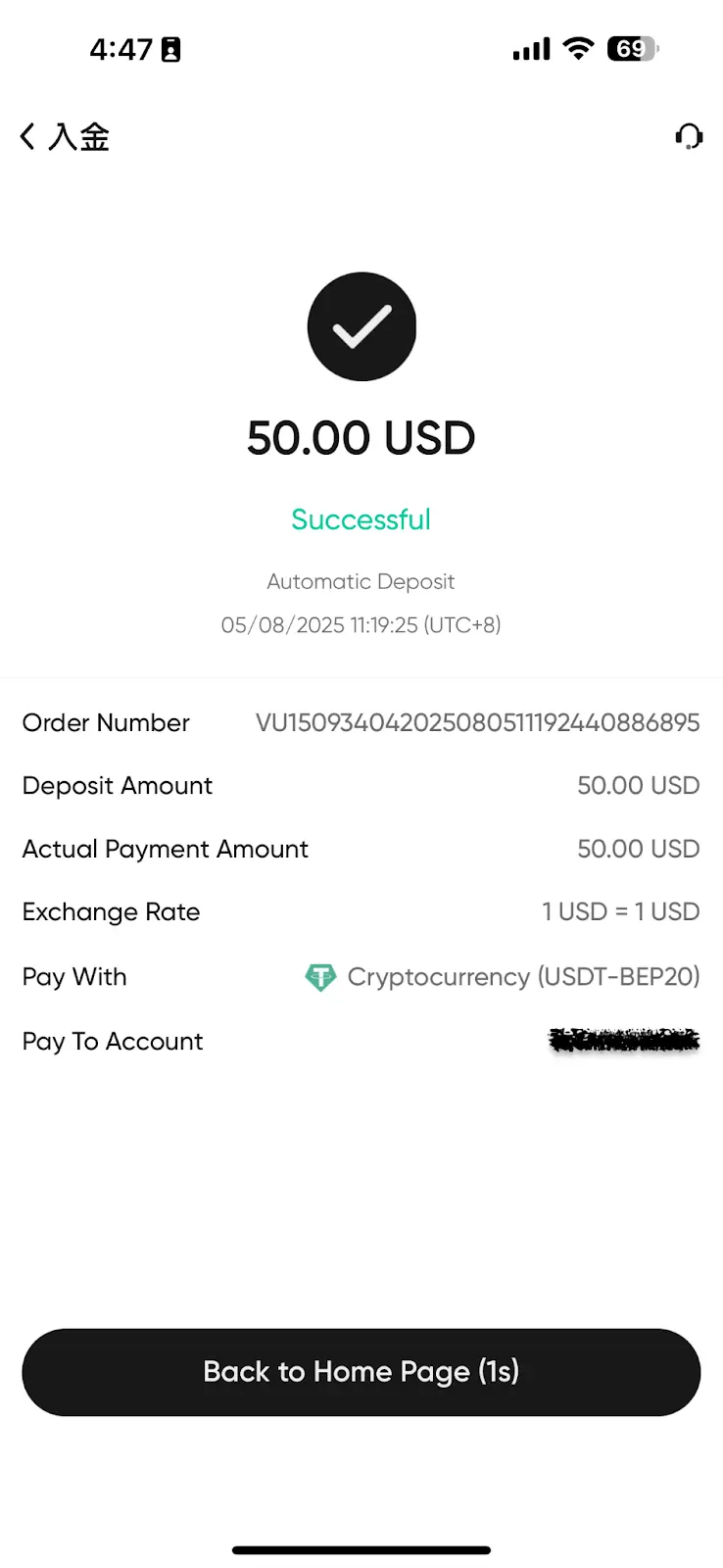
Task: Tap the exchange rate value
Action: pyautogui.click(x=620, y=912)
